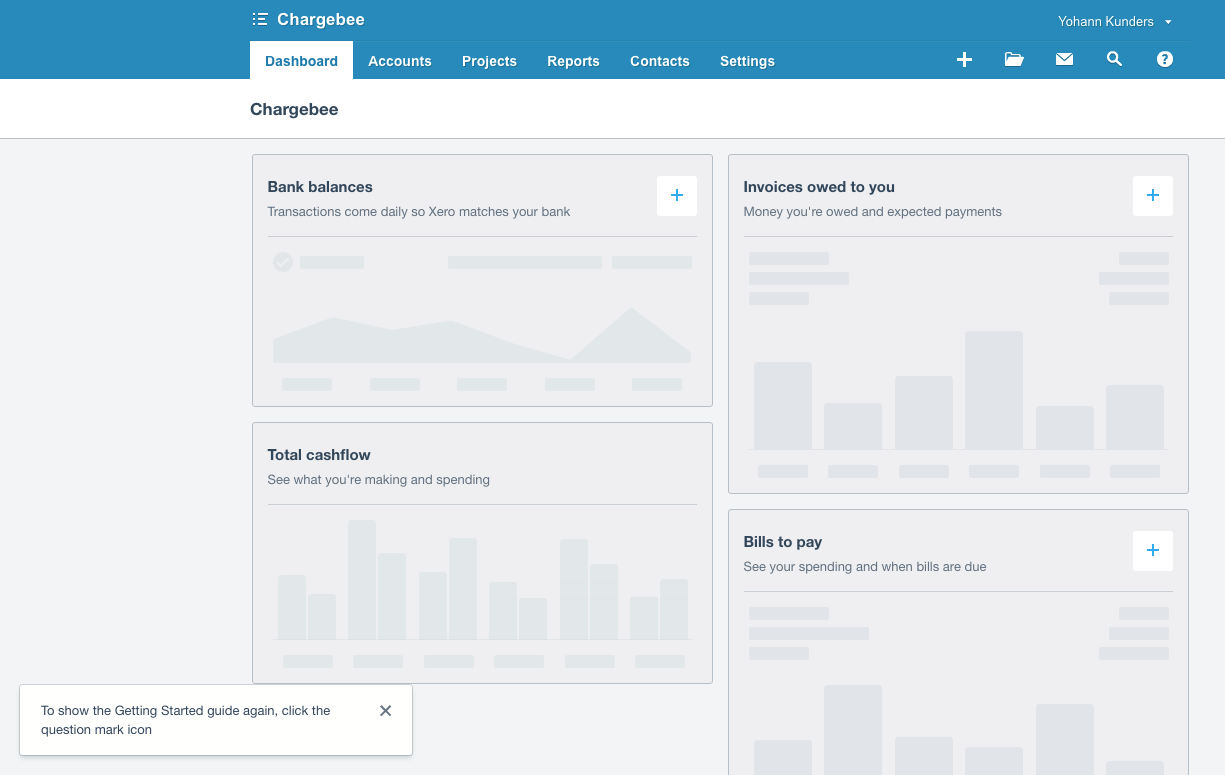Dismiss the Getting Started guide tip
1225x775 pixels.
pos(386,711)
